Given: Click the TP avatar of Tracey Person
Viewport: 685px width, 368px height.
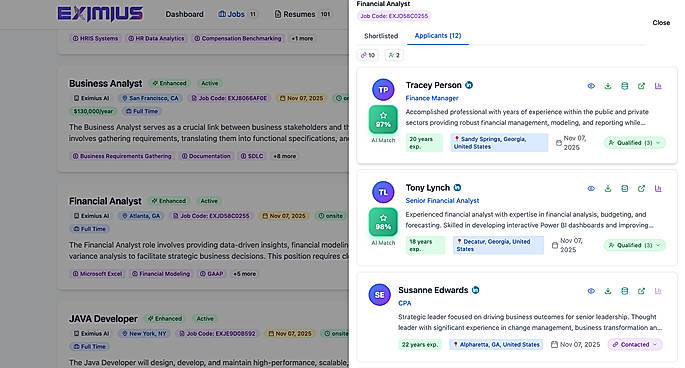Looking at the screenshot, I should [x=383, y=90].
